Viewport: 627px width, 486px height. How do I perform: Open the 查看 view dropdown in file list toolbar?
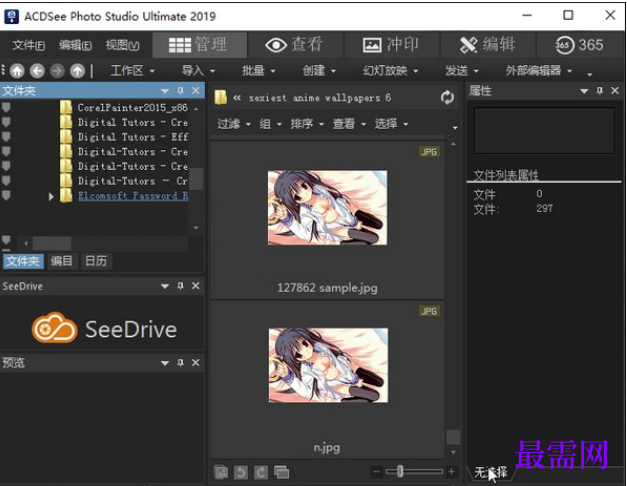coord(349,124)
